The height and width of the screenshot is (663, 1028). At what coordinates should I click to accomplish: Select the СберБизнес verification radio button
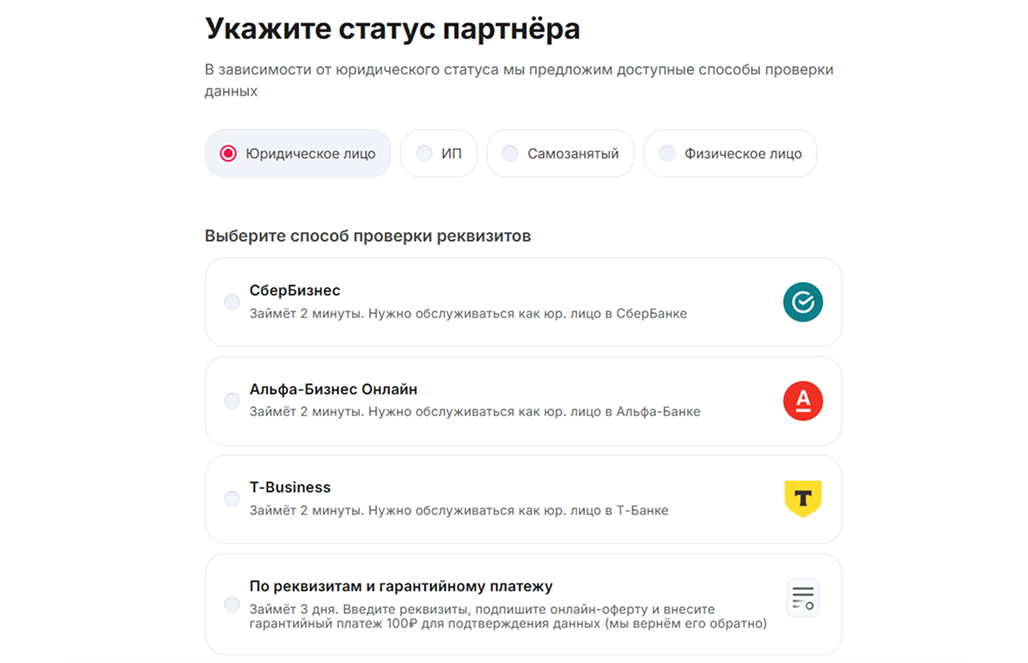232,302
